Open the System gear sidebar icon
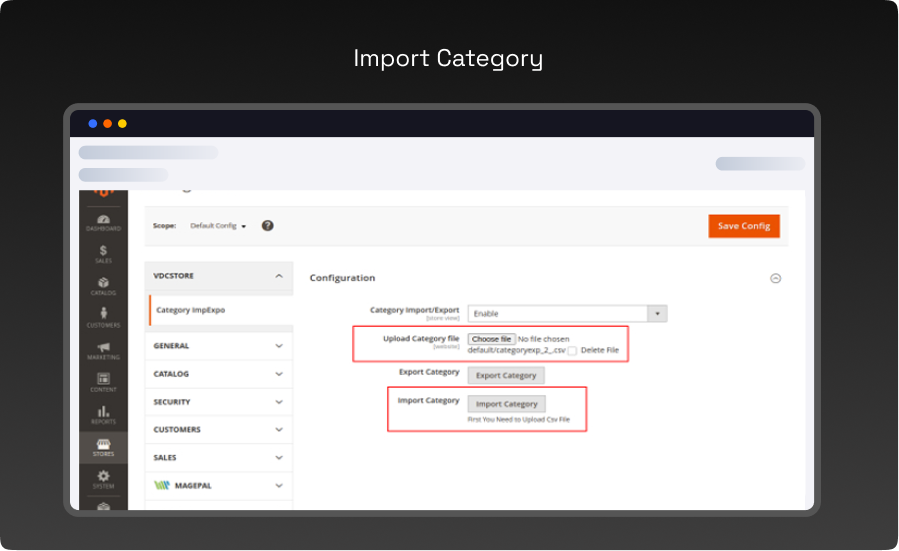The height and width of the screenshot is (551, 899). (x=103, y=479)
